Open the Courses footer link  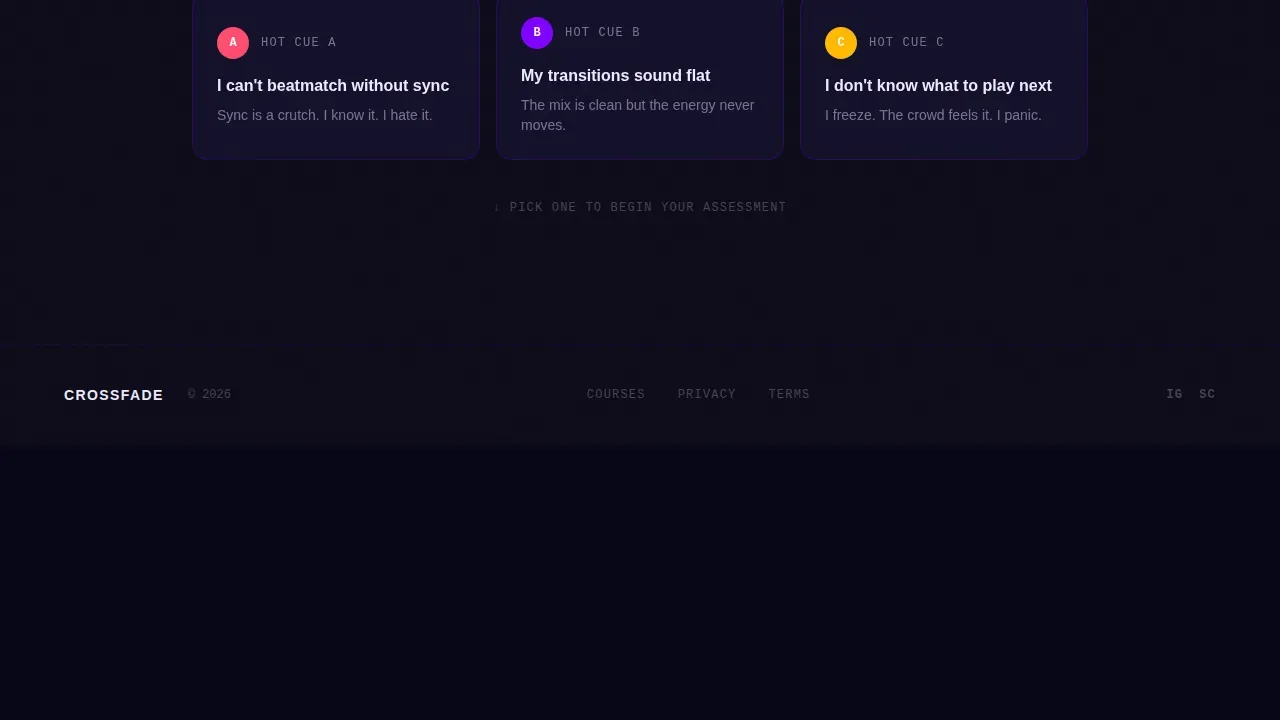pyautogui.click(x=616, y=395)
